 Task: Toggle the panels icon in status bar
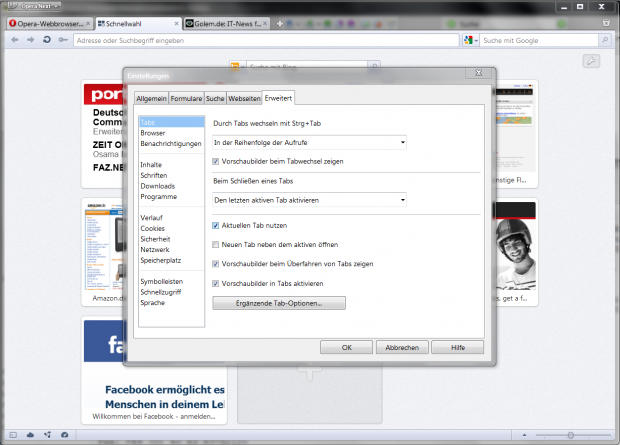[13, 435]
